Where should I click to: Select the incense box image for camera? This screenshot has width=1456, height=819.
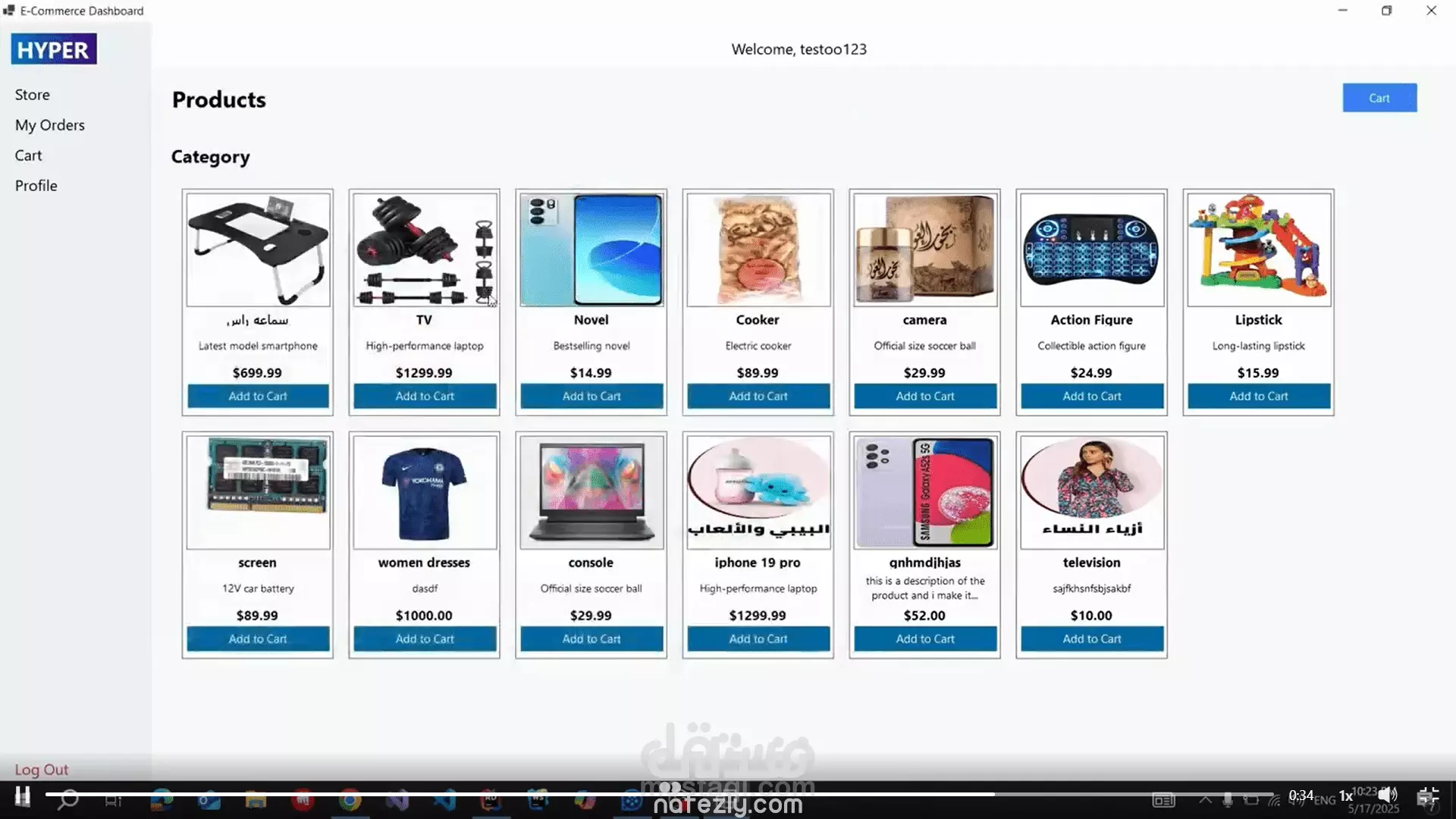pyautogui.click(x=926, y=249)
